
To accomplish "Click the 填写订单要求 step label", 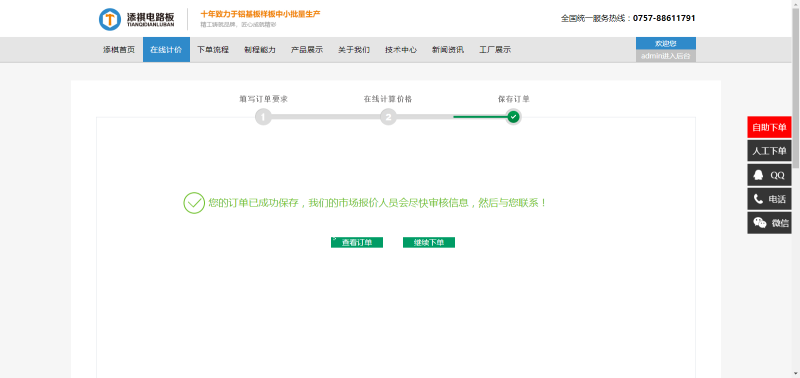I will [264, 99].
